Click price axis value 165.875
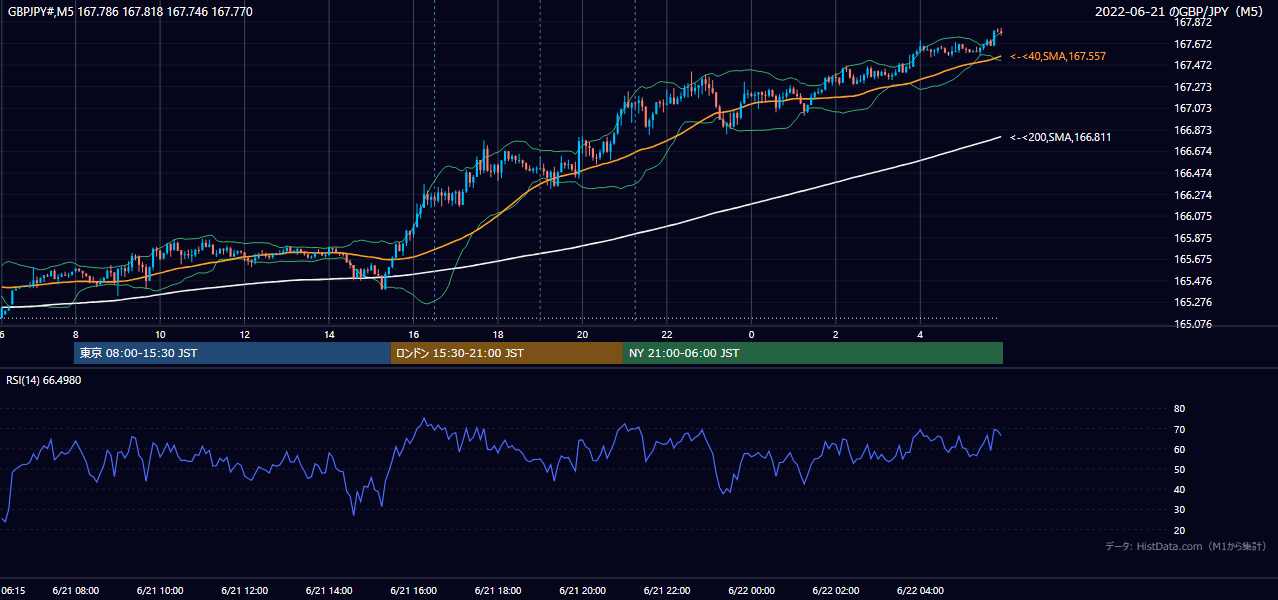This screenshot has height=600, width=1278. 1192,238
